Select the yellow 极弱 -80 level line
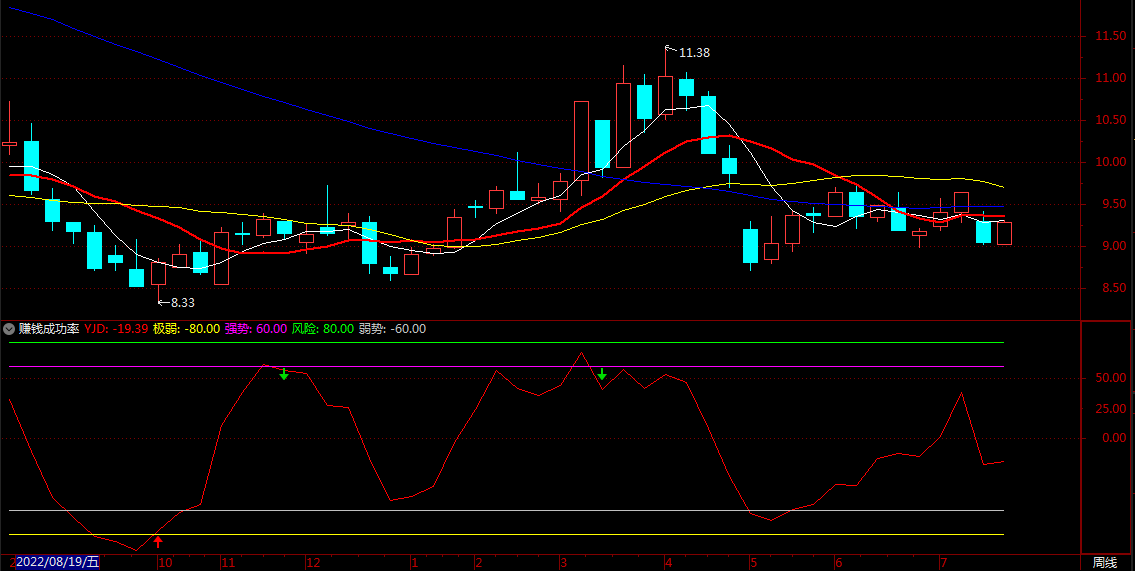Image resolution: width=1135 pixels, height=571 pixels. click(507, 535)
